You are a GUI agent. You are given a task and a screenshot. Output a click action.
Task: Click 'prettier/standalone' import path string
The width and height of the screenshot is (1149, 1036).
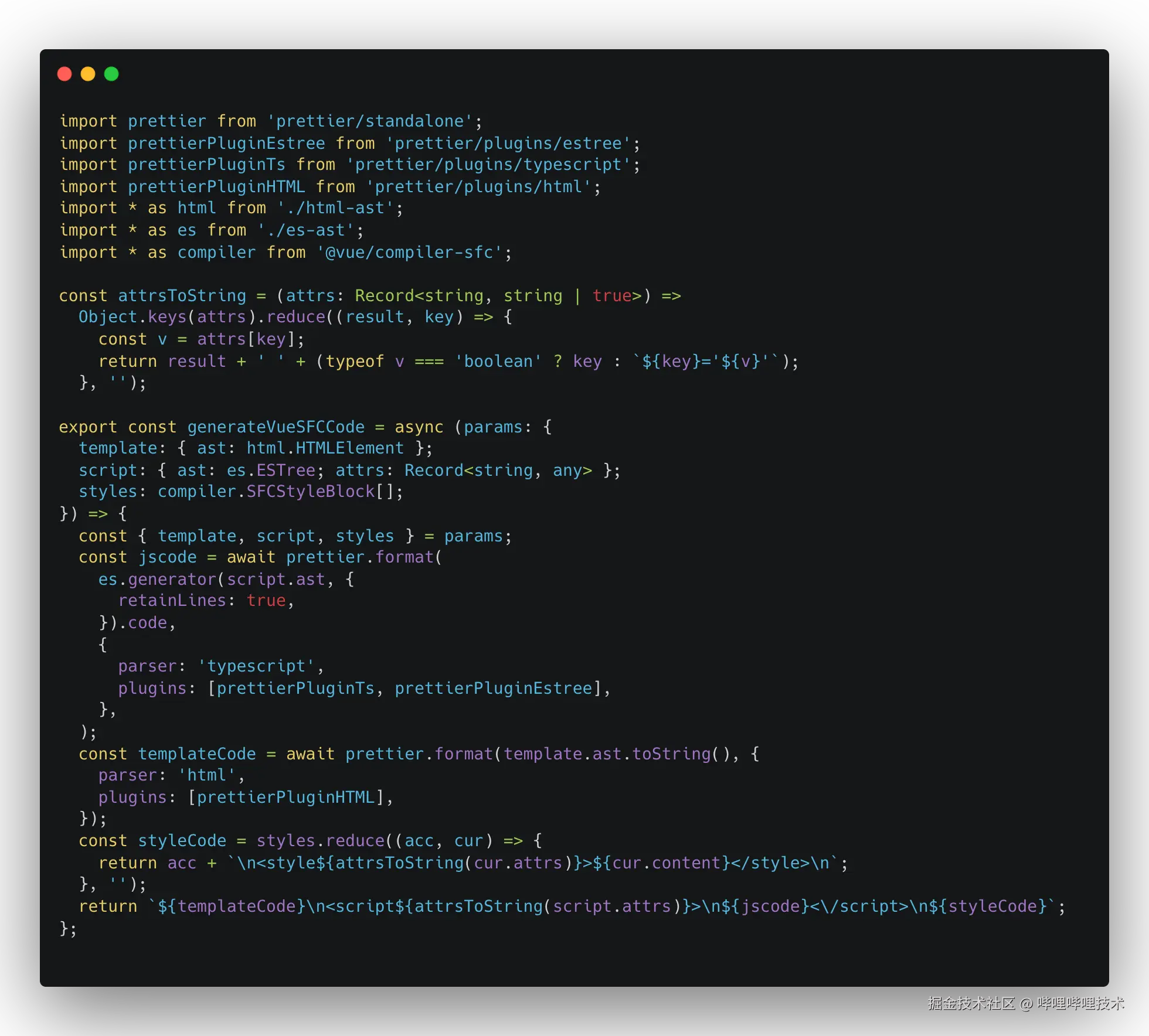click(370, 121)
